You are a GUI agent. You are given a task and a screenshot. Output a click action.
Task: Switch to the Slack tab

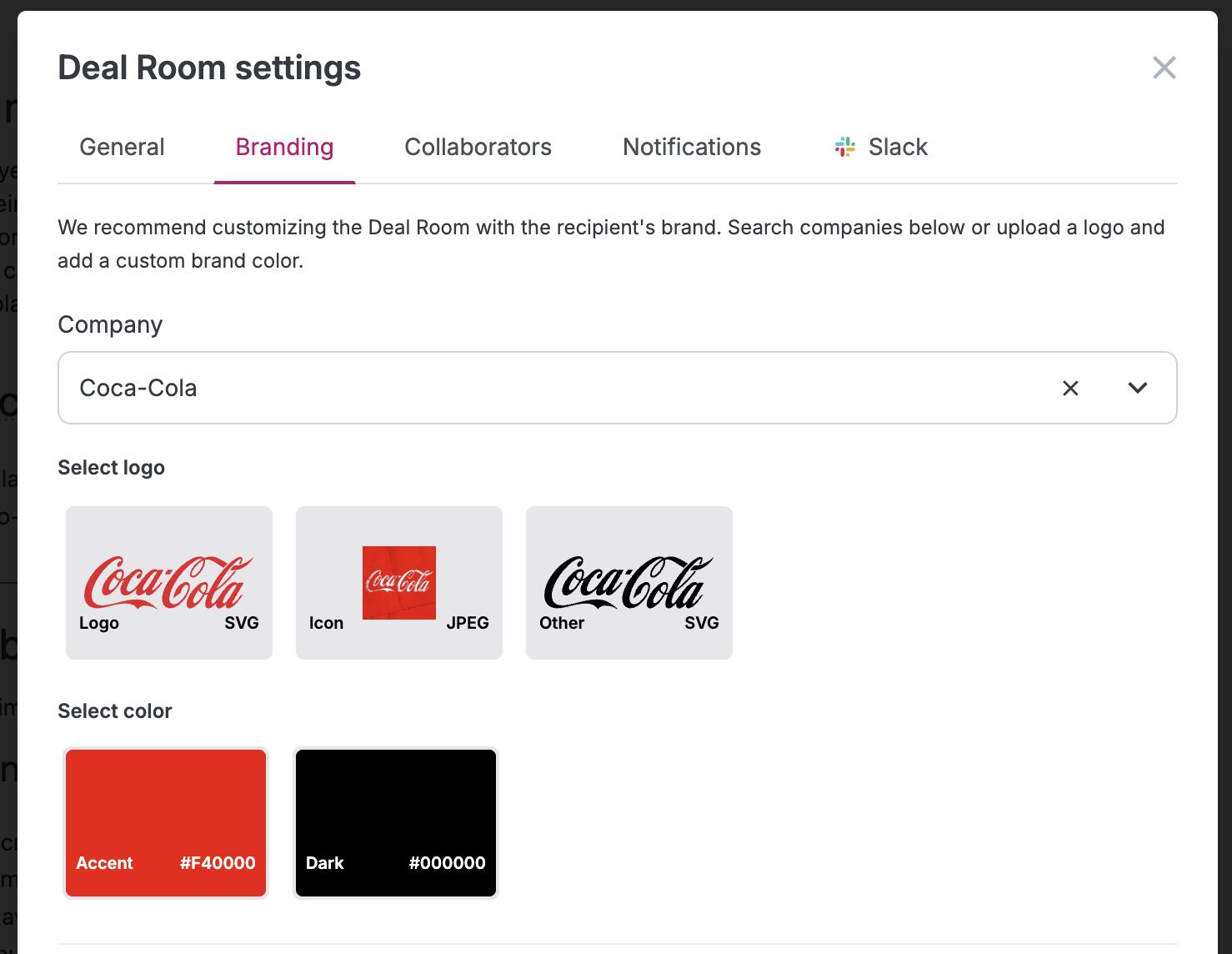click(x=881, y=148)
